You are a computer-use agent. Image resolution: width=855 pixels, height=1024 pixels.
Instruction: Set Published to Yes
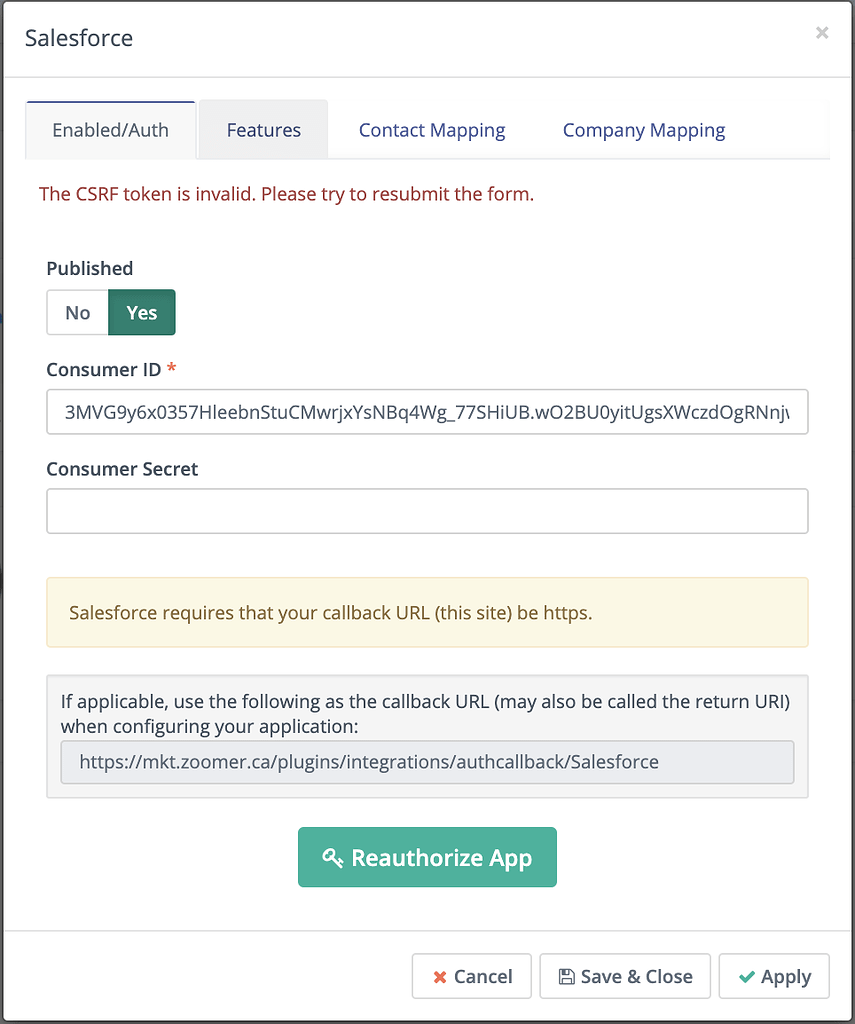pos(142,313)
